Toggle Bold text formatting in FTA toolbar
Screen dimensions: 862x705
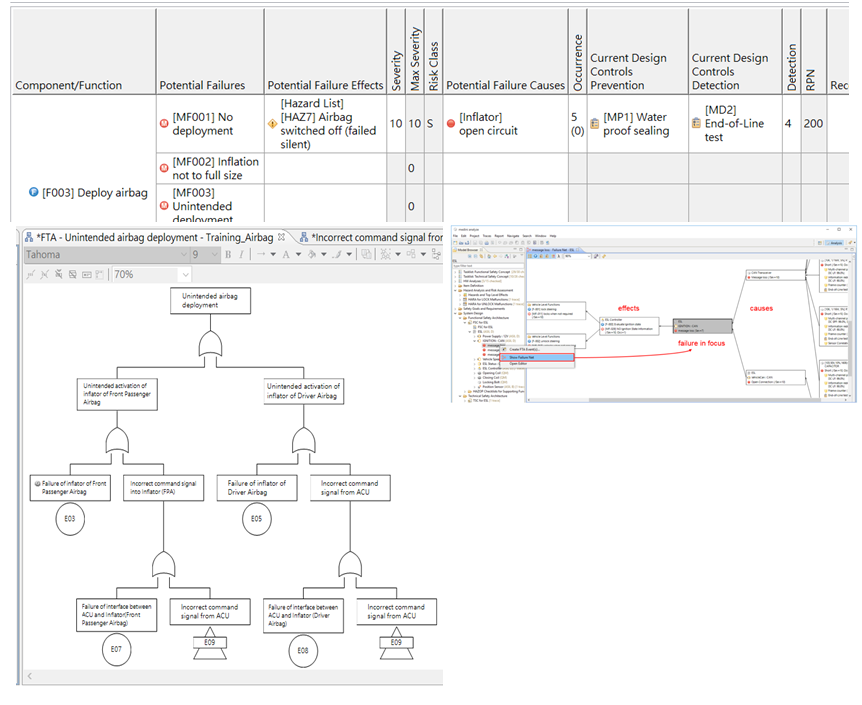tap(228, 255)
